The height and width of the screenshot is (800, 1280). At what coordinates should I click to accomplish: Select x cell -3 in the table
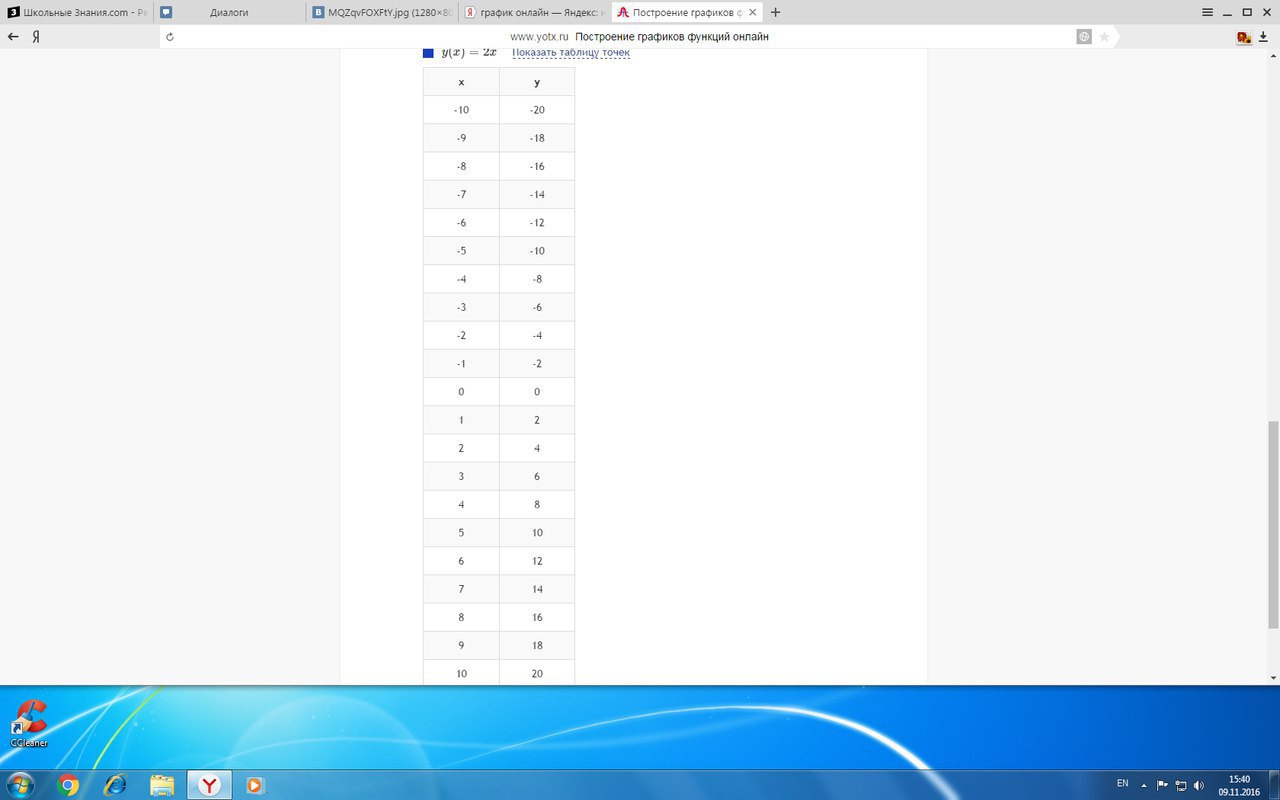coord(461,307)
